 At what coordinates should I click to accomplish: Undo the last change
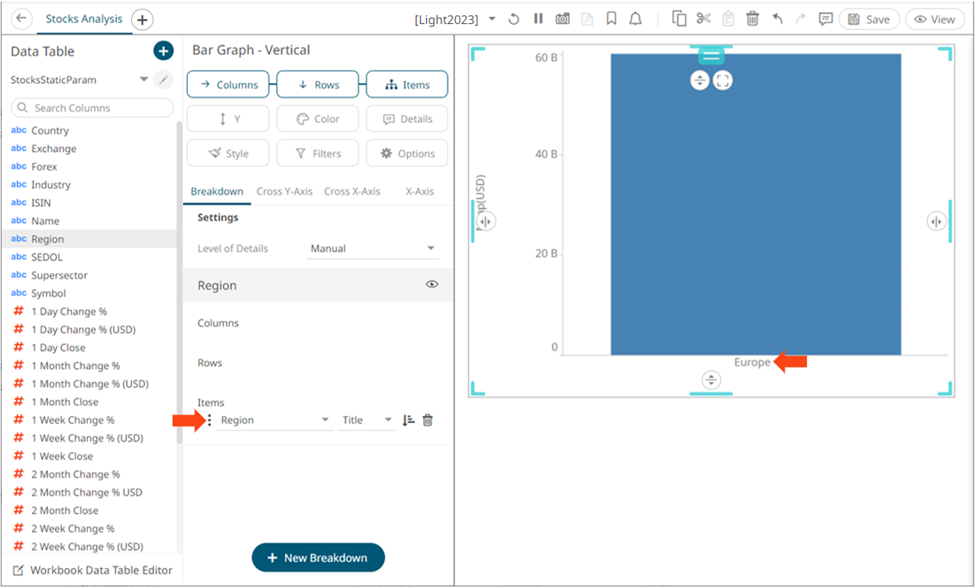pyautogui.click(x=776, y=18)
